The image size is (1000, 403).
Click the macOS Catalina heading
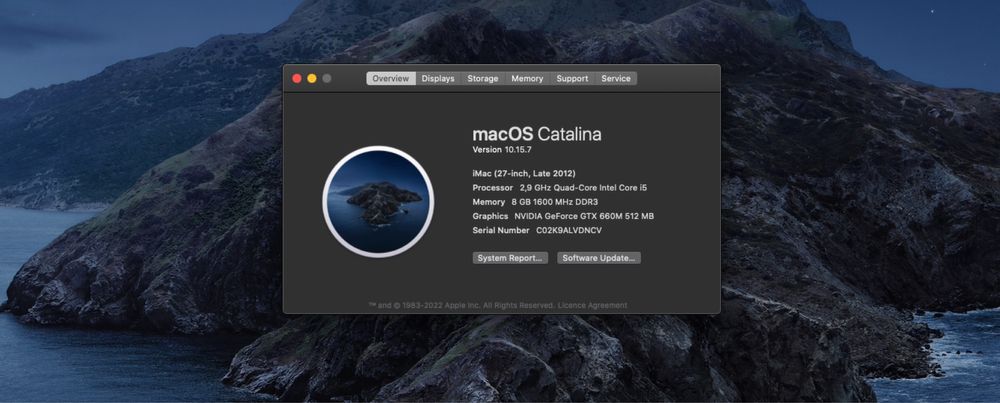(537, 134)
